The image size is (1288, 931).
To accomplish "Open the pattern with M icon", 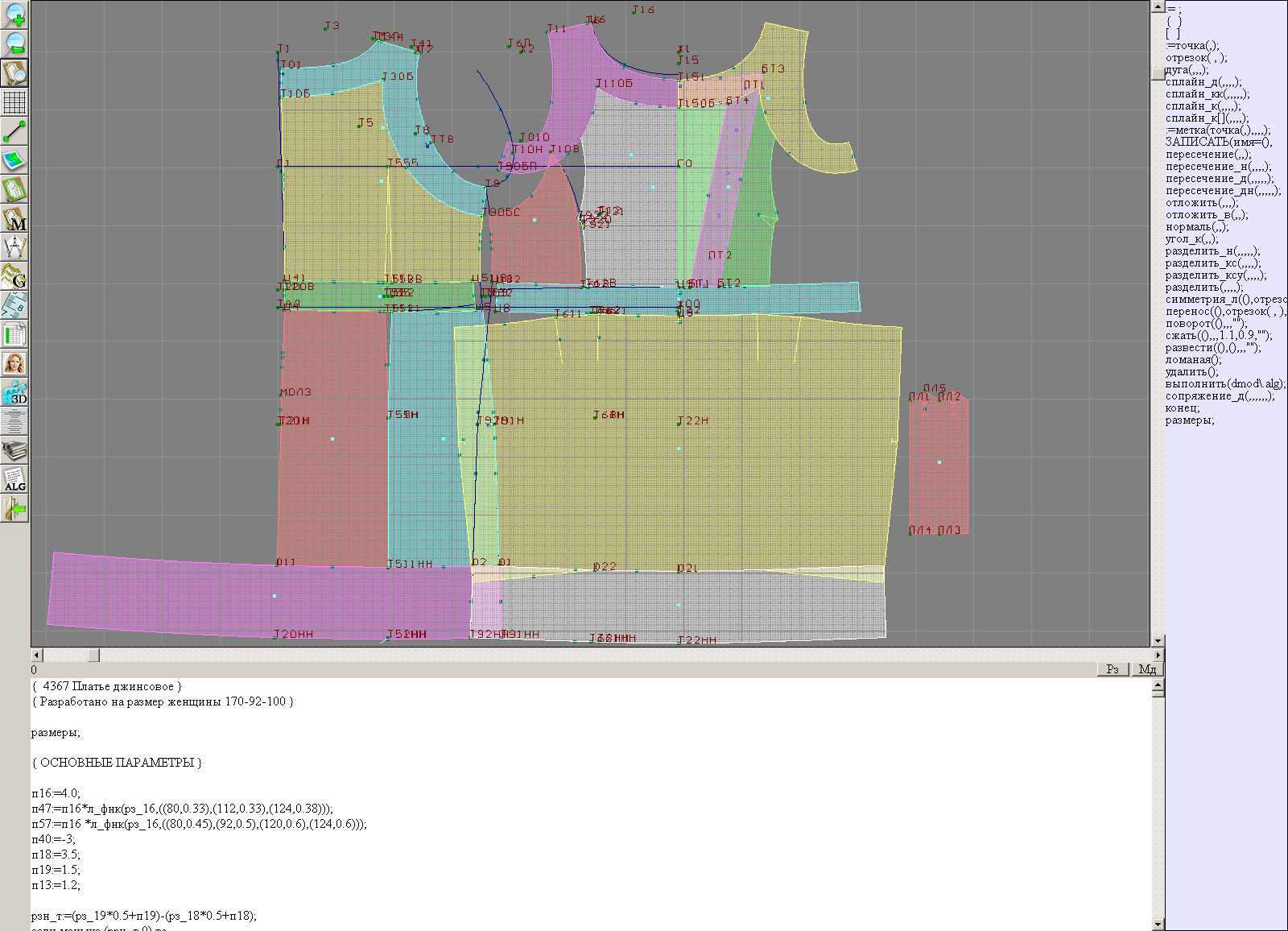I will pyautogui.click(x=14, y=218).
